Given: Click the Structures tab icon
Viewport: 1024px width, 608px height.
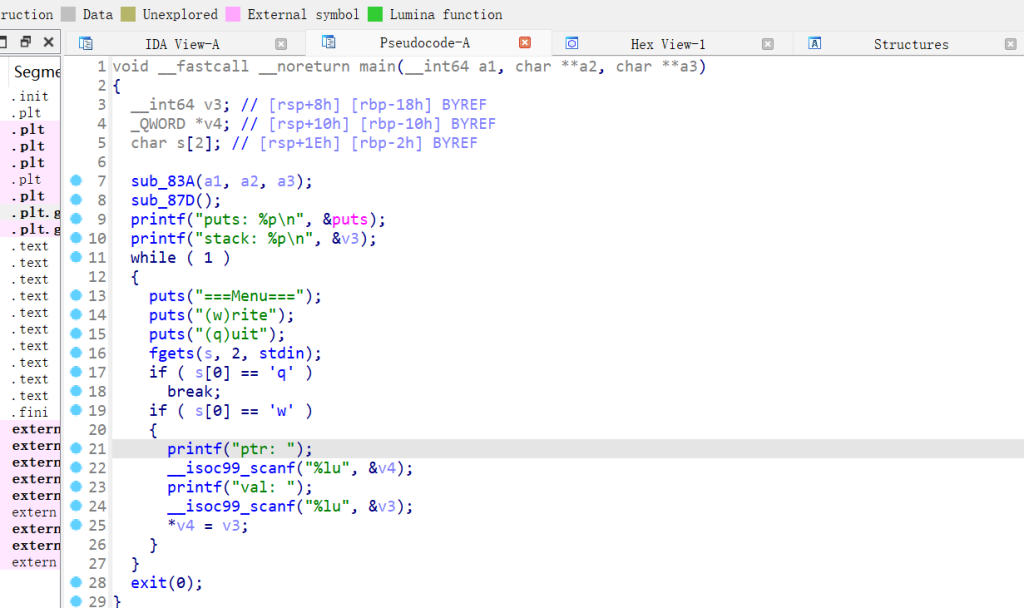Looking at the screenshot, I should click(815, 44).
